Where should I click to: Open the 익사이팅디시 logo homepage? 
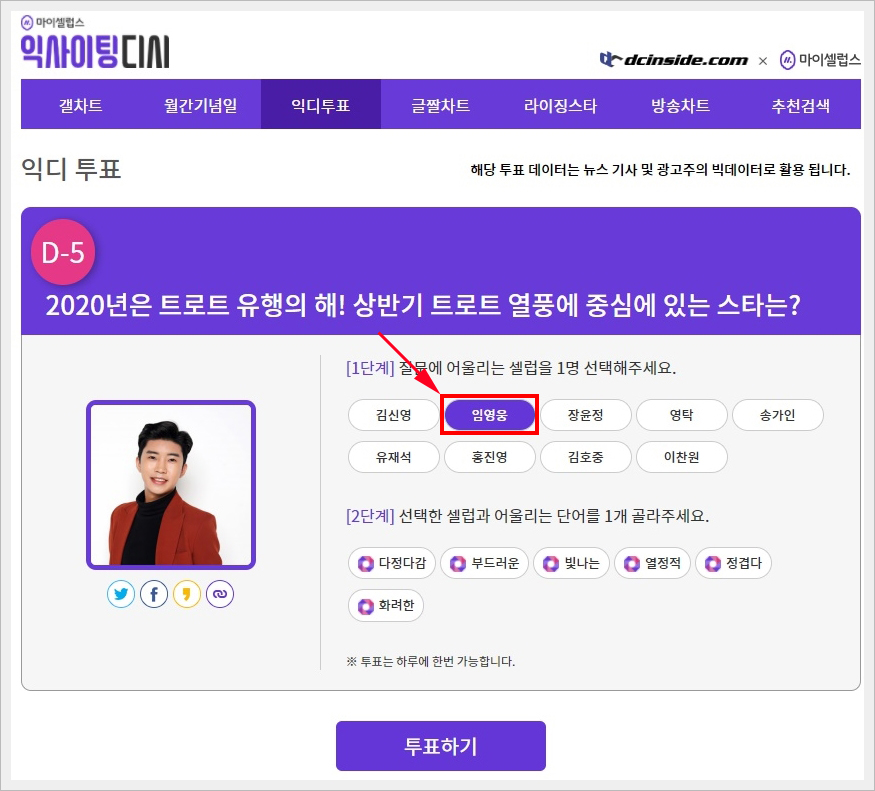click(95, 52)
